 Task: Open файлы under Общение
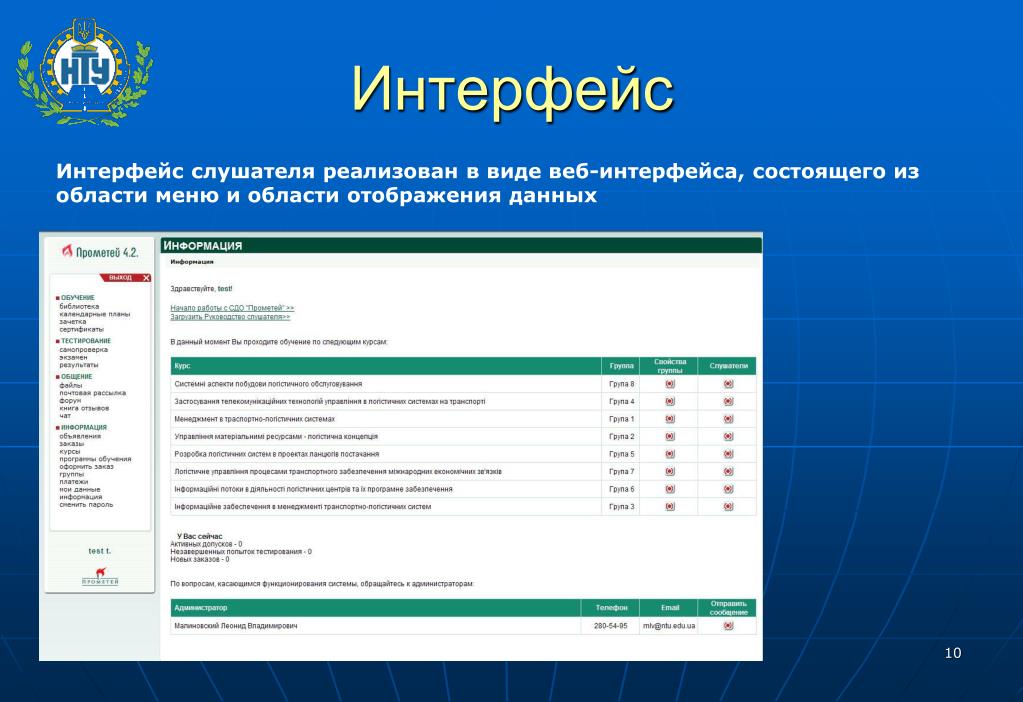tap(70, 386)
